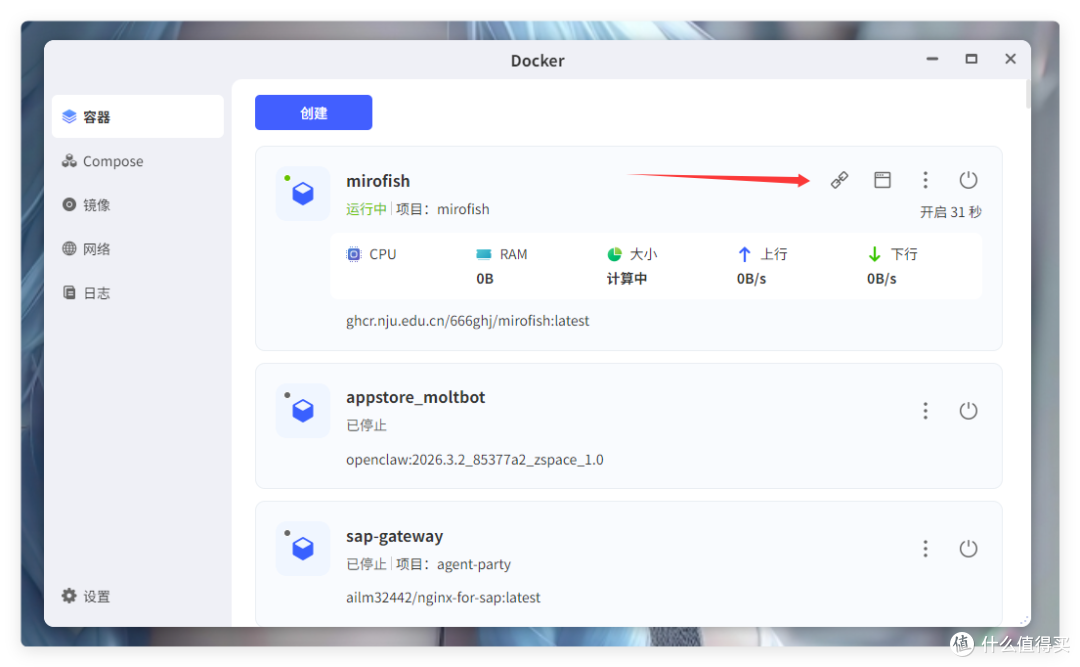Click the appstore_moltbot container cube icon

click(x=303, y=411)
